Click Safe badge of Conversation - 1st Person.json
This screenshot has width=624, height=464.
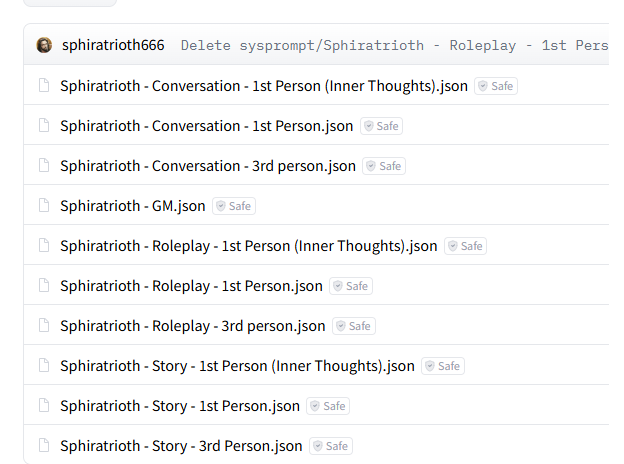[382, 126]
